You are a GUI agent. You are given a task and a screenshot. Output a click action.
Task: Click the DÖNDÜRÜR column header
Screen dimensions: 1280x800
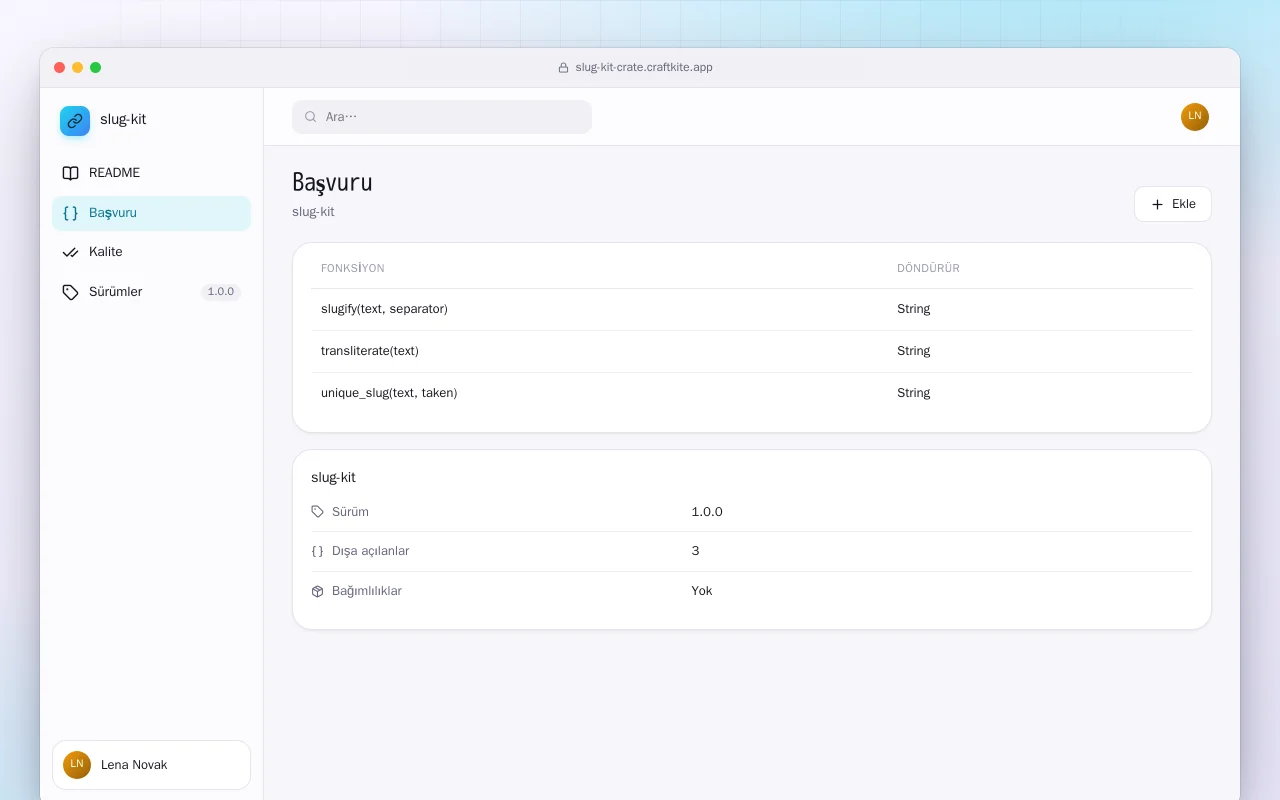[928, 269]
